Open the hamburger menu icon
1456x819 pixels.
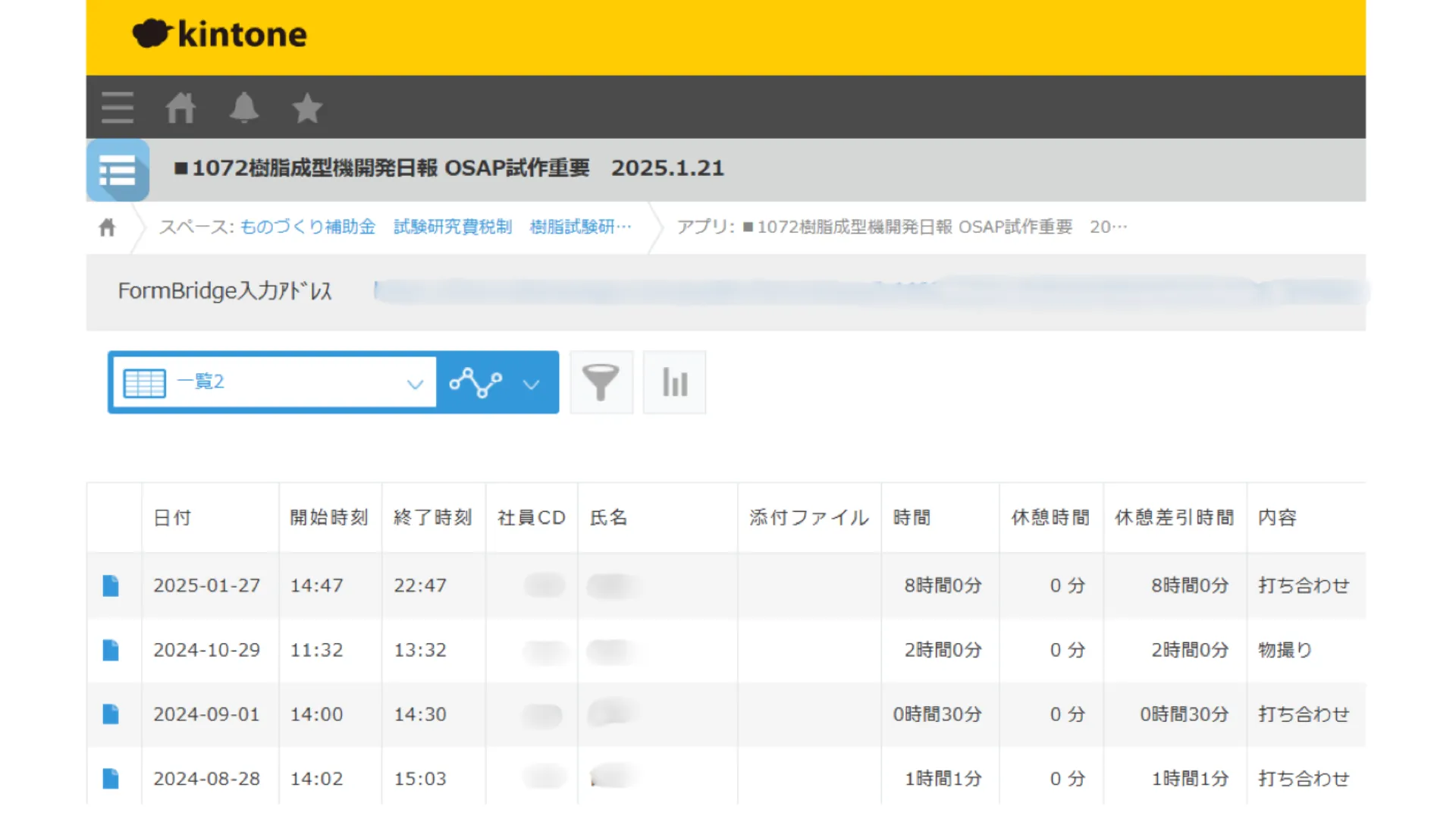pos(118,108)
